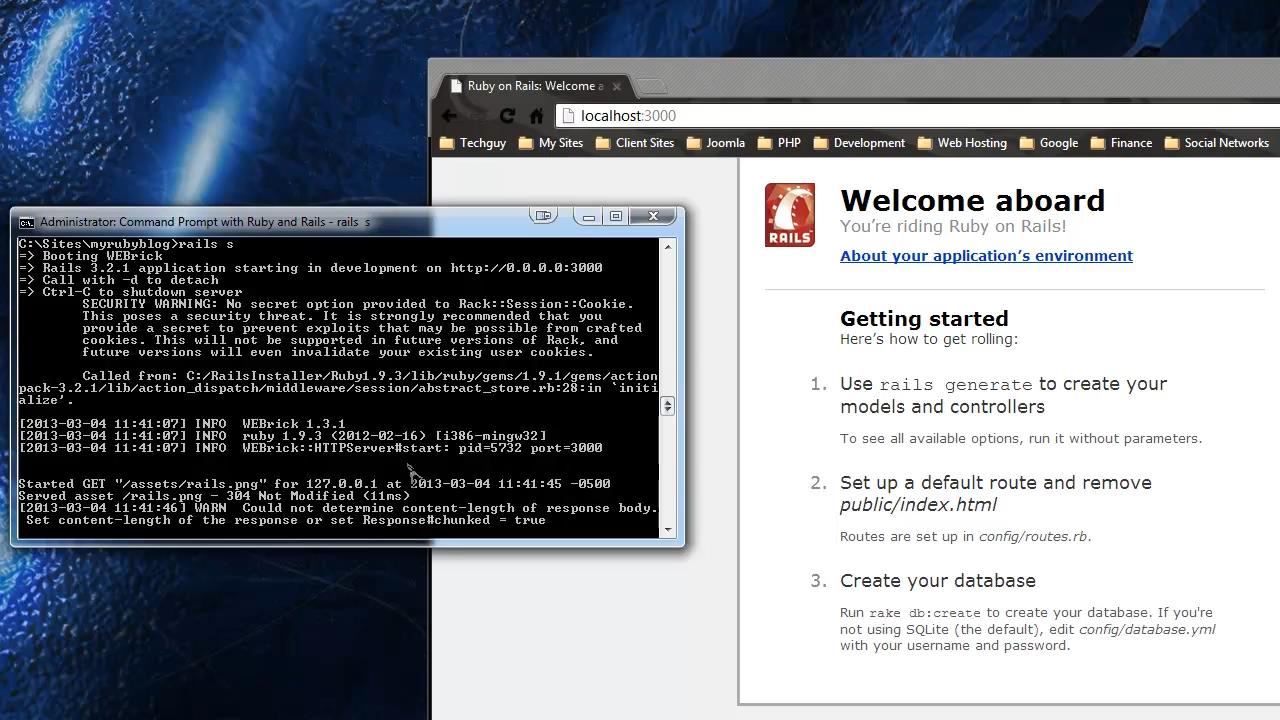Click 'Set up a default route' step heading

click(x=996, y=493)
